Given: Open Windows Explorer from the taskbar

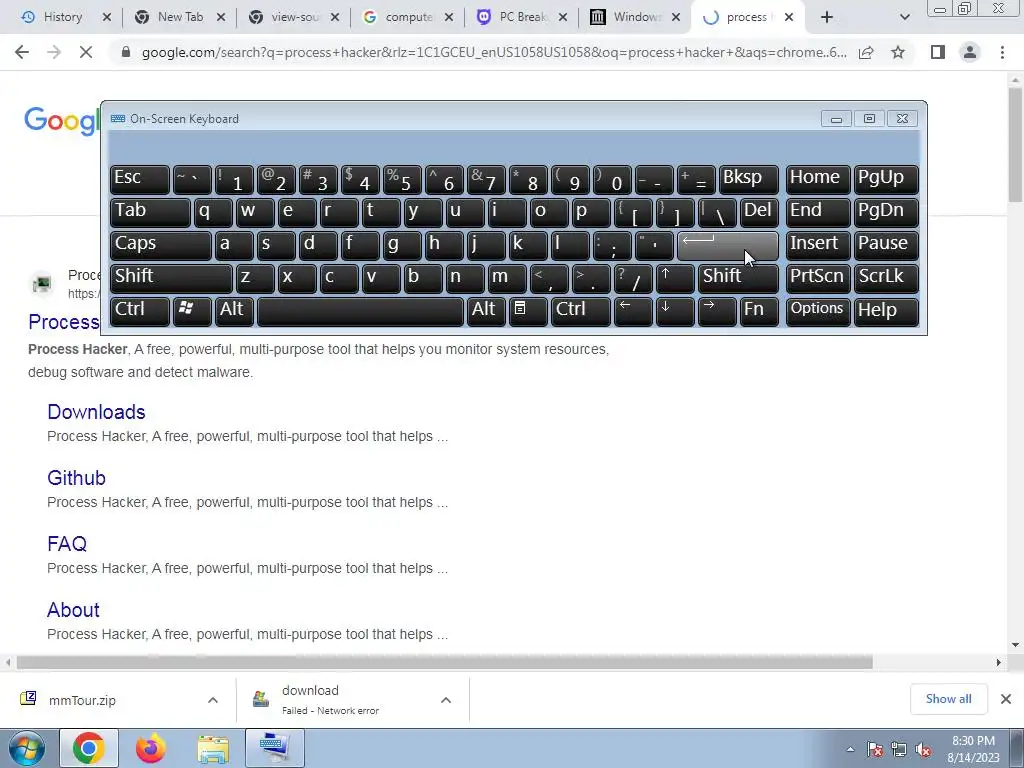Looking at the screenshot, I should tap(213, 748).
